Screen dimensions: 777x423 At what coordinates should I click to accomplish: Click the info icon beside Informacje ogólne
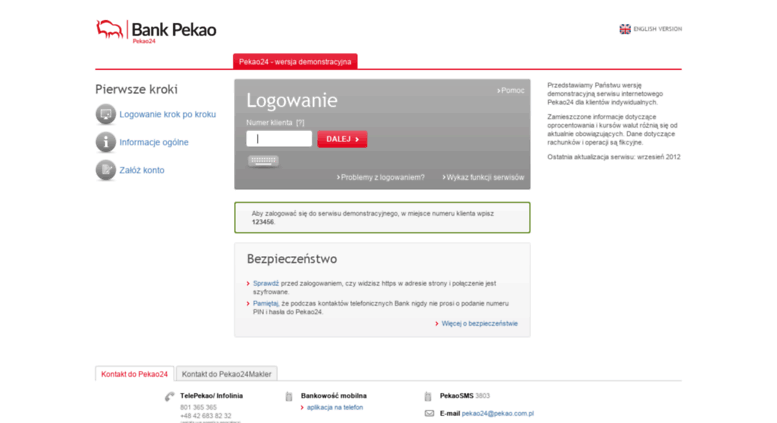coord(106,142)
